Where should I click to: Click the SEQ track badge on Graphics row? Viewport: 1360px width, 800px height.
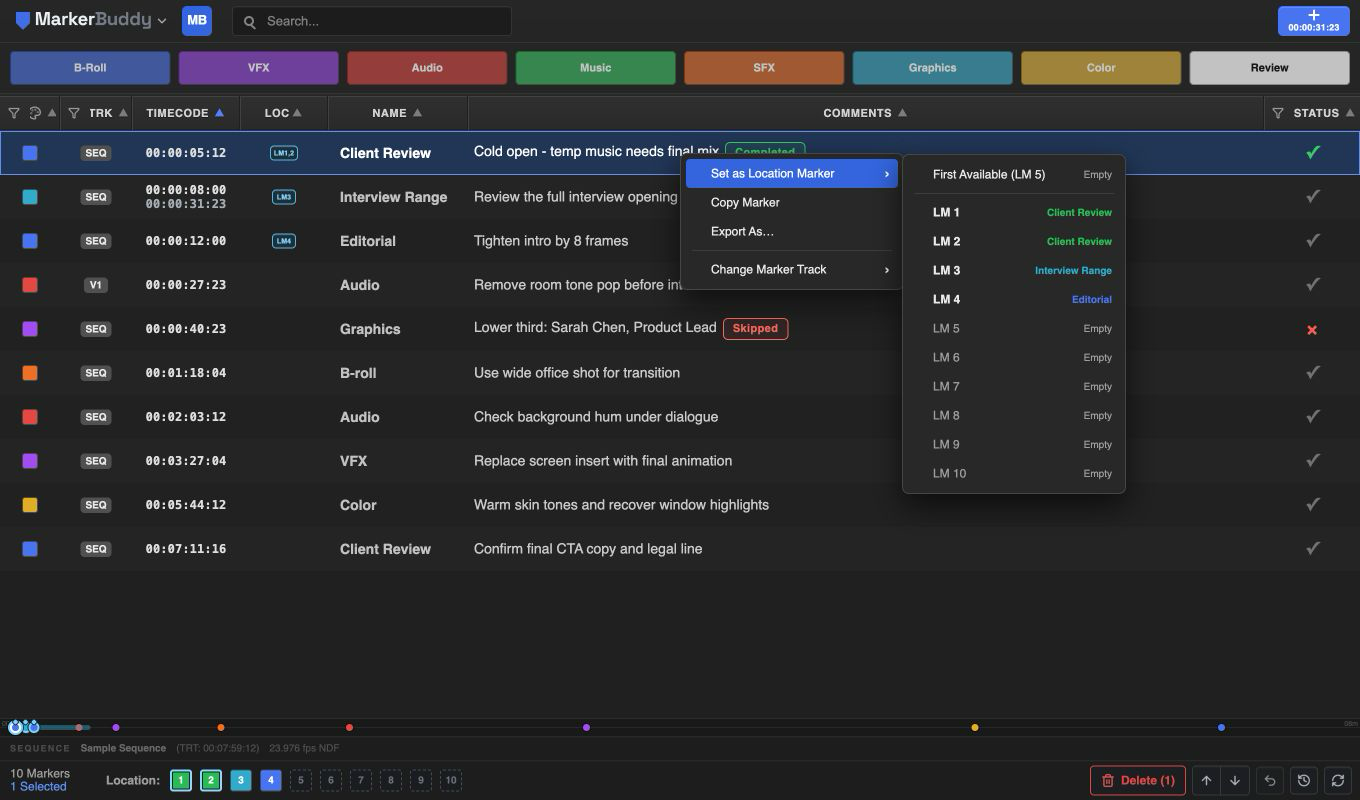(x=96, y=329)
